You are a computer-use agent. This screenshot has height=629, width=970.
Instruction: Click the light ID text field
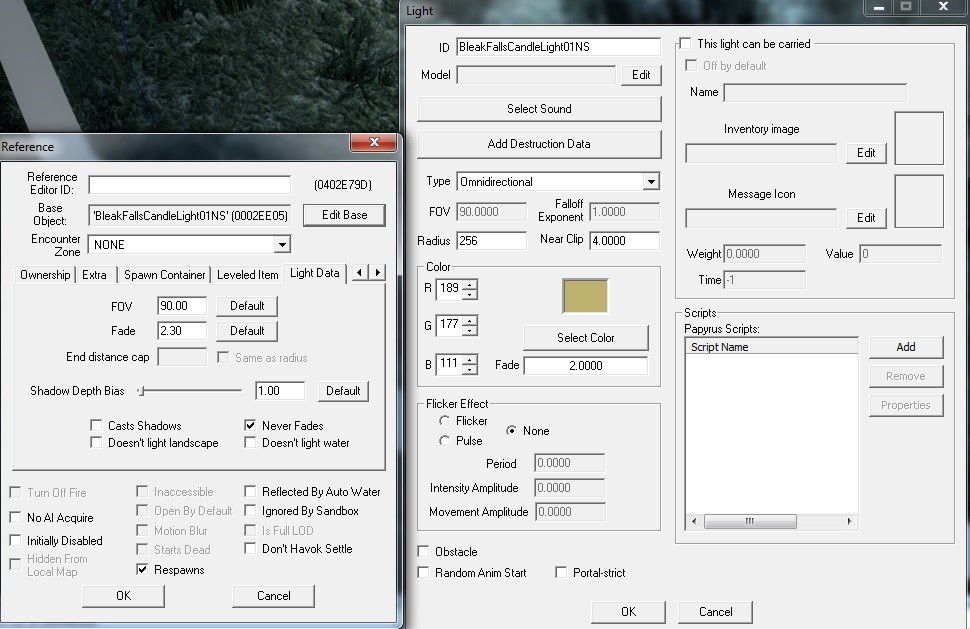[558, 47]
